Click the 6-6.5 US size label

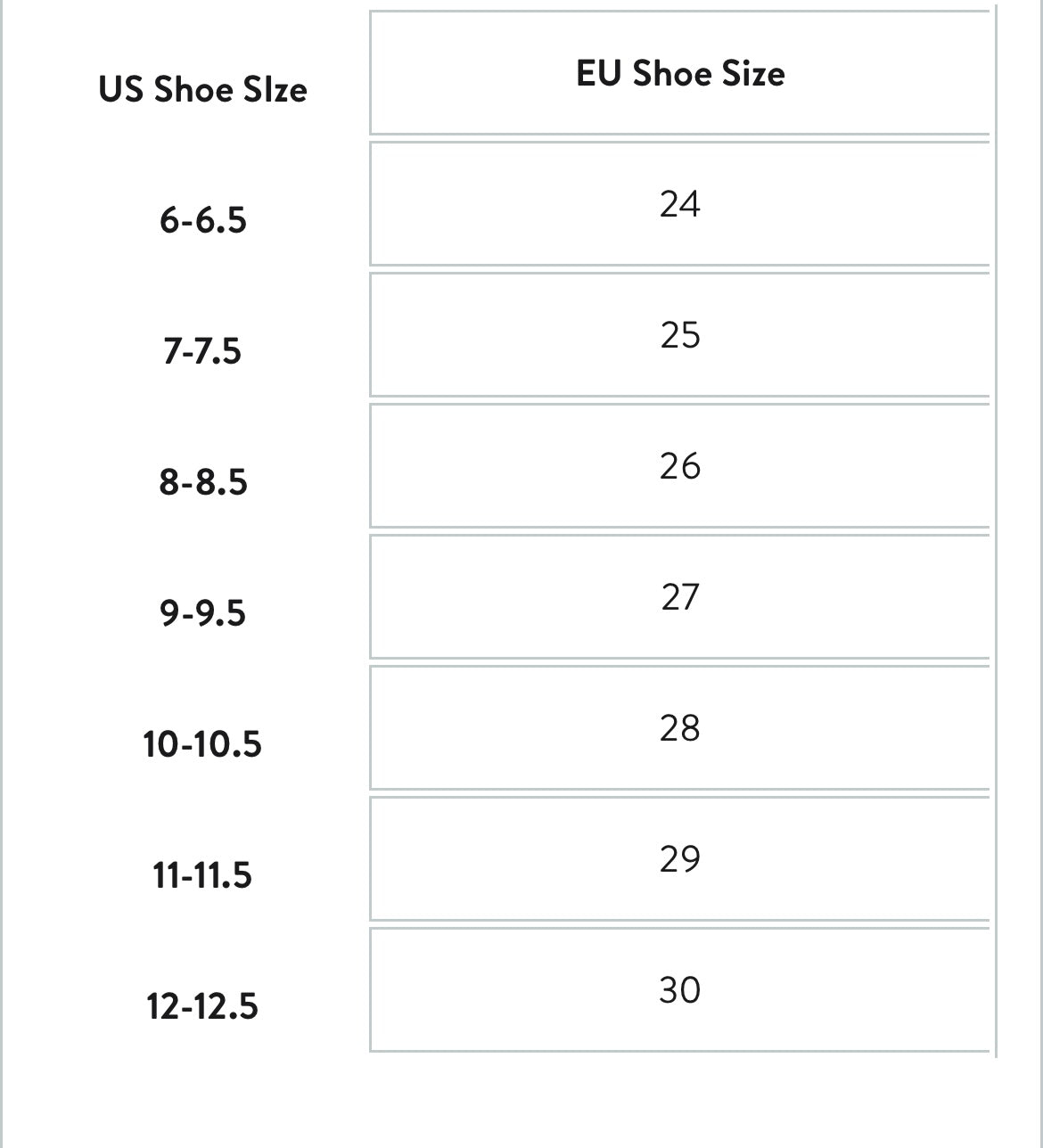(x=202, y=220)
